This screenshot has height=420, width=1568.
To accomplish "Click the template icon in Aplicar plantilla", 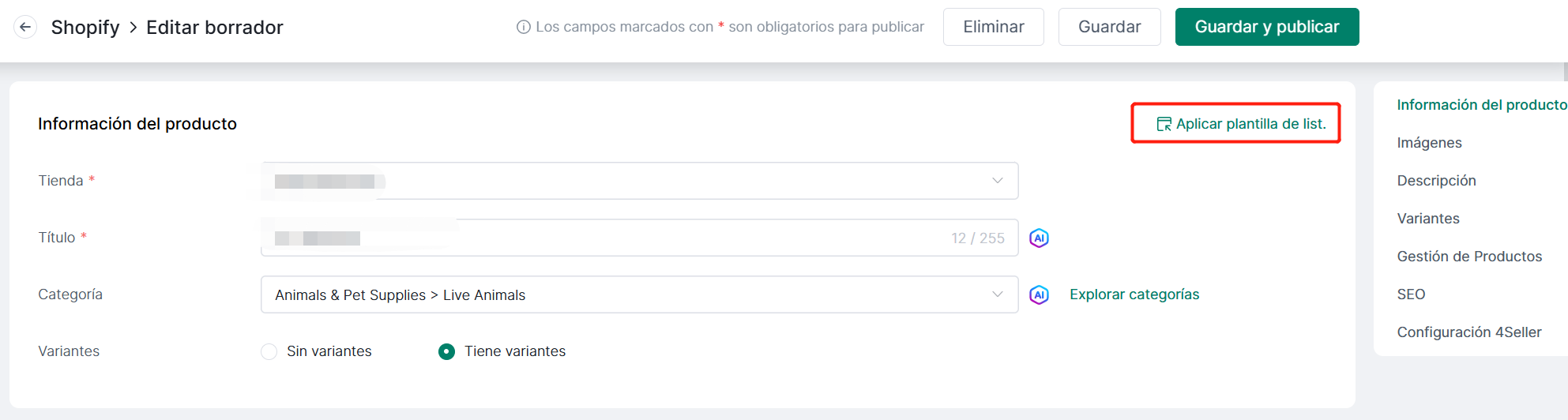I will point(1164,124).
